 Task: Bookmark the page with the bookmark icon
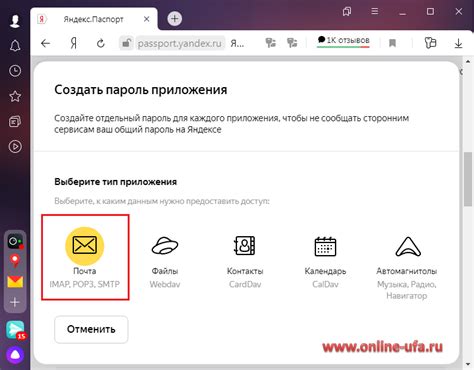coord(392,43)
